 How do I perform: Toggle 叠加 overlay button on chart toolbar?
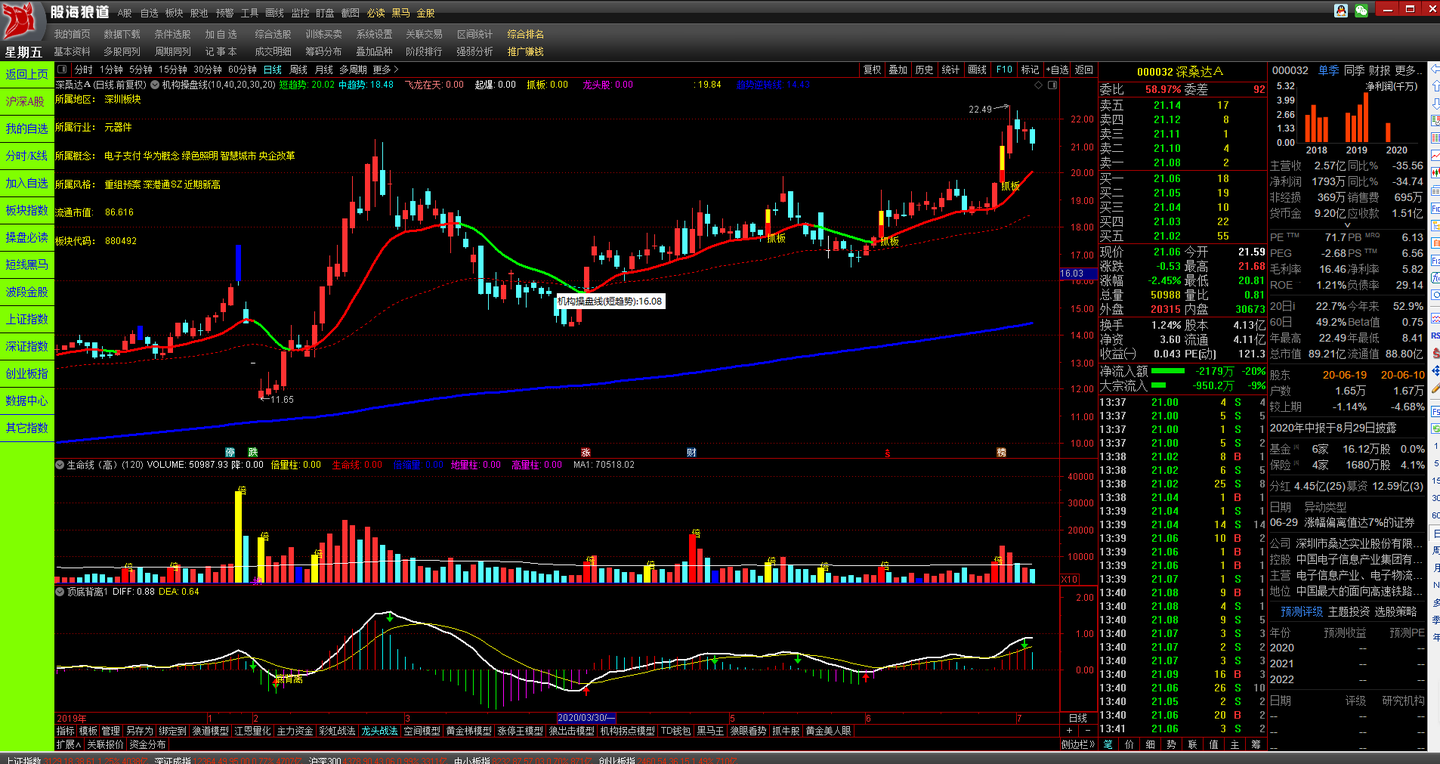[898, 70]
